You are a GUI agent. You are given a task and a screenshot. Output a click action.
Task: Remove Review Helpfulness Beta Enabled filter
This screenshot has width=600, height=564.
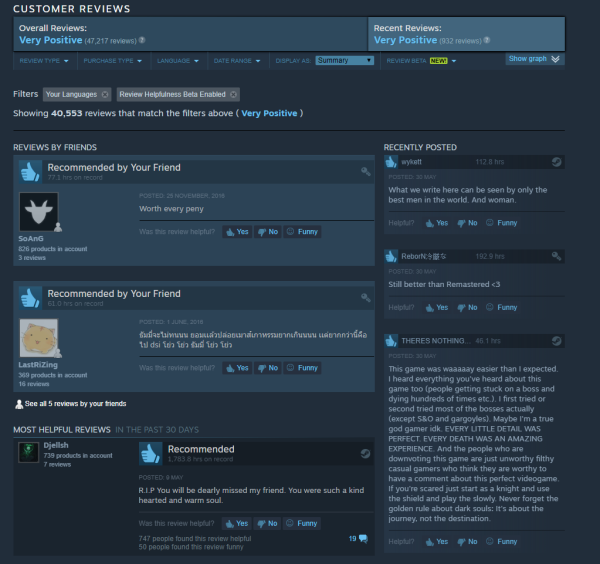click(x=233, y=95)
